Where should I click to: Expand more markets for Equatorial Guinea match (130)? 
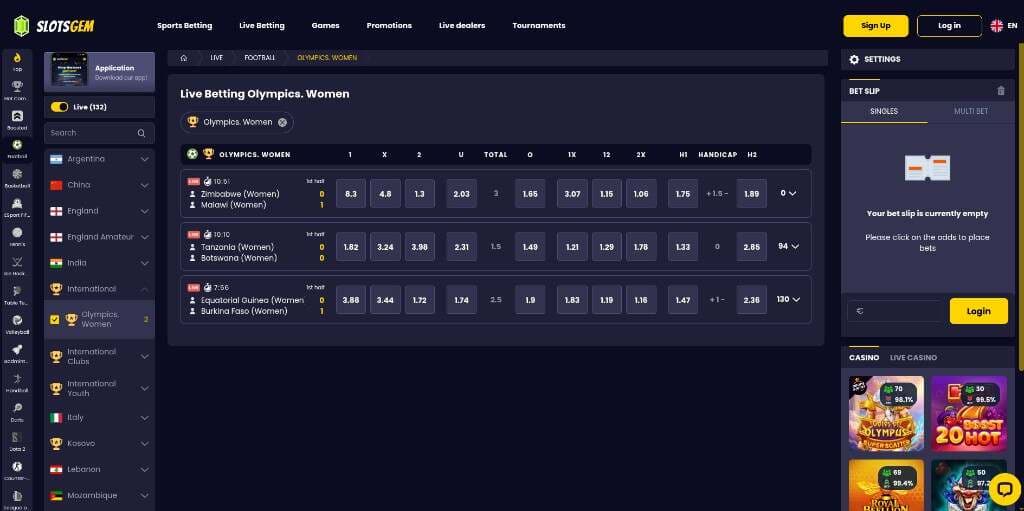tap(787, 299)
